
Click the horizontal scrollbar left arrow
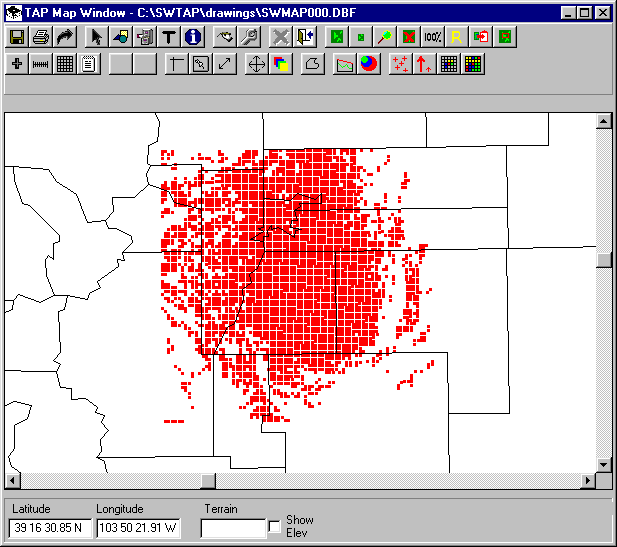pyautogui.click(x=13, y=480)
